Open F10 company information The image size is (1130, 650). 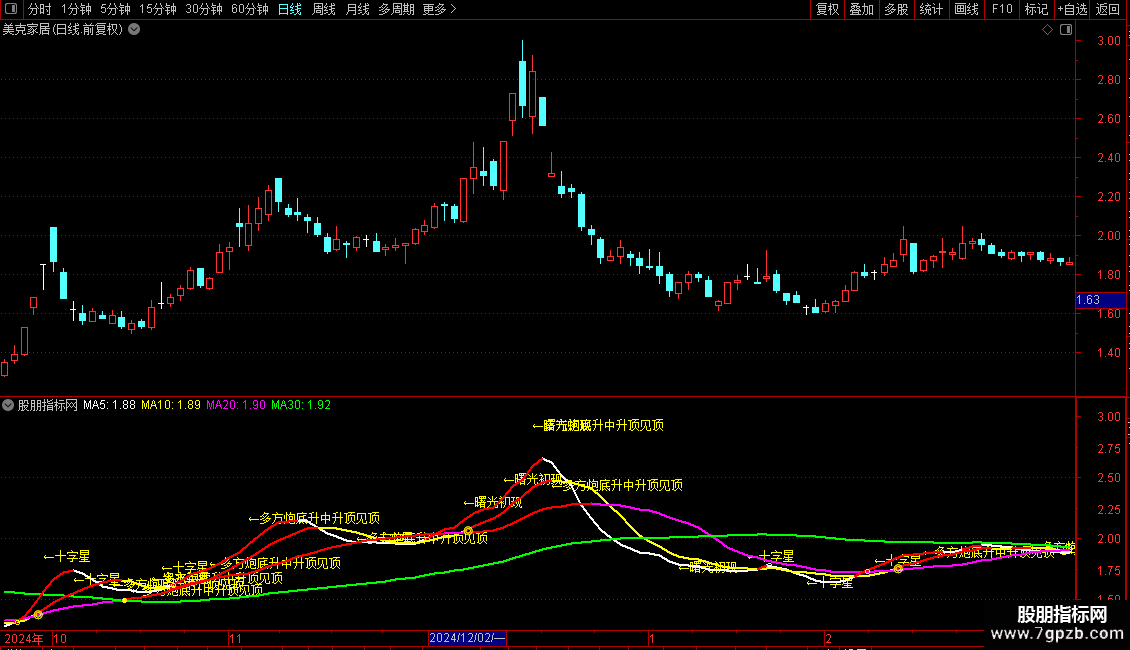1002,9
